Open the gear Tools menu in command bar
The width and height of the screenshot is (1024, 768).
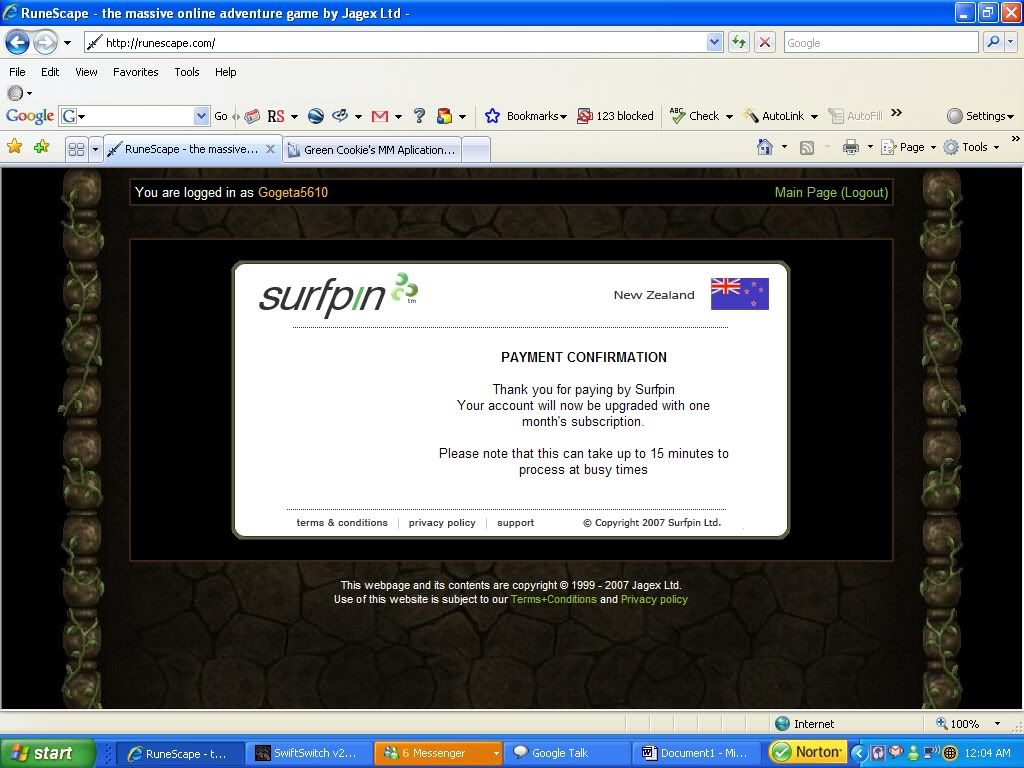pyautogui.click(x=971, y=147)
